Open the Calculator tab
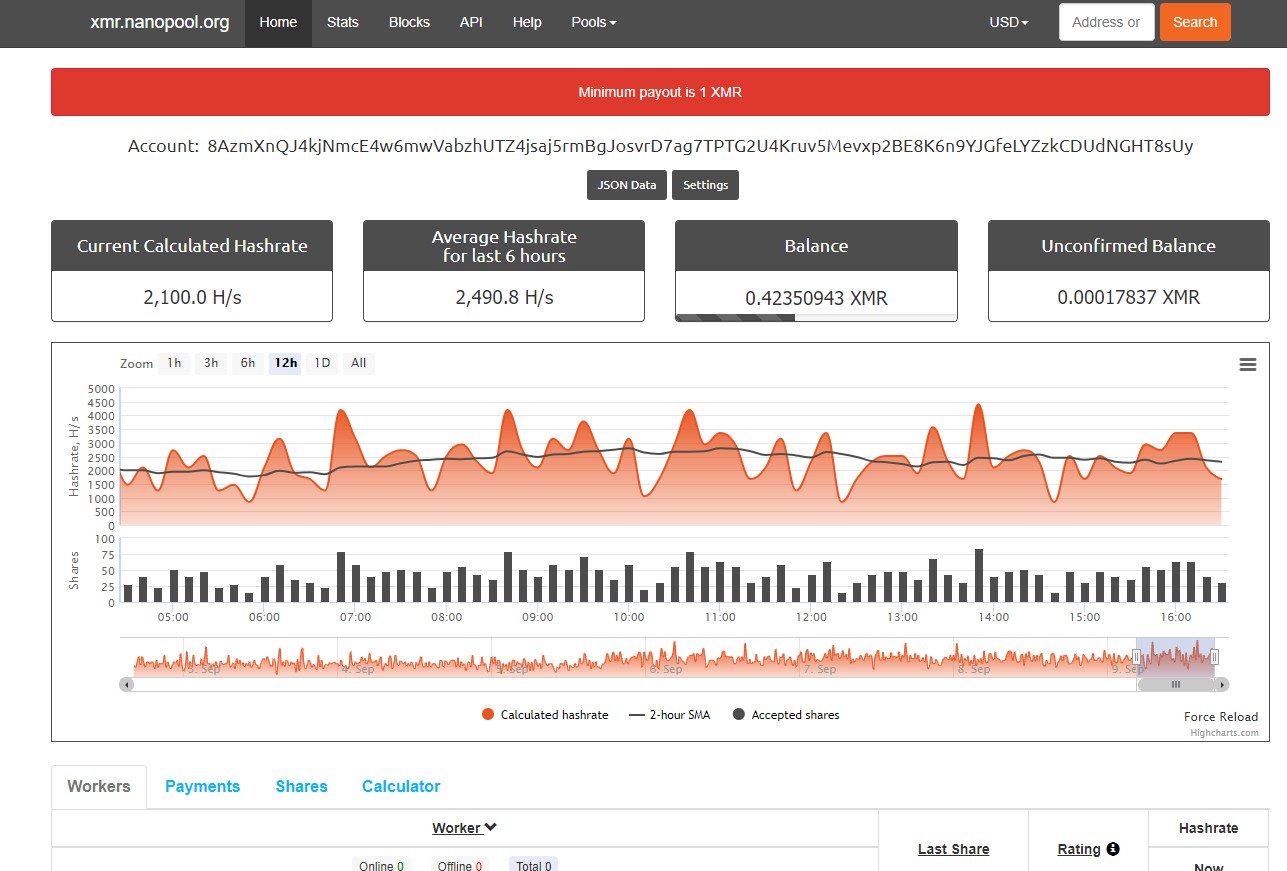The image size is (1287, 871). click(401, 786)
